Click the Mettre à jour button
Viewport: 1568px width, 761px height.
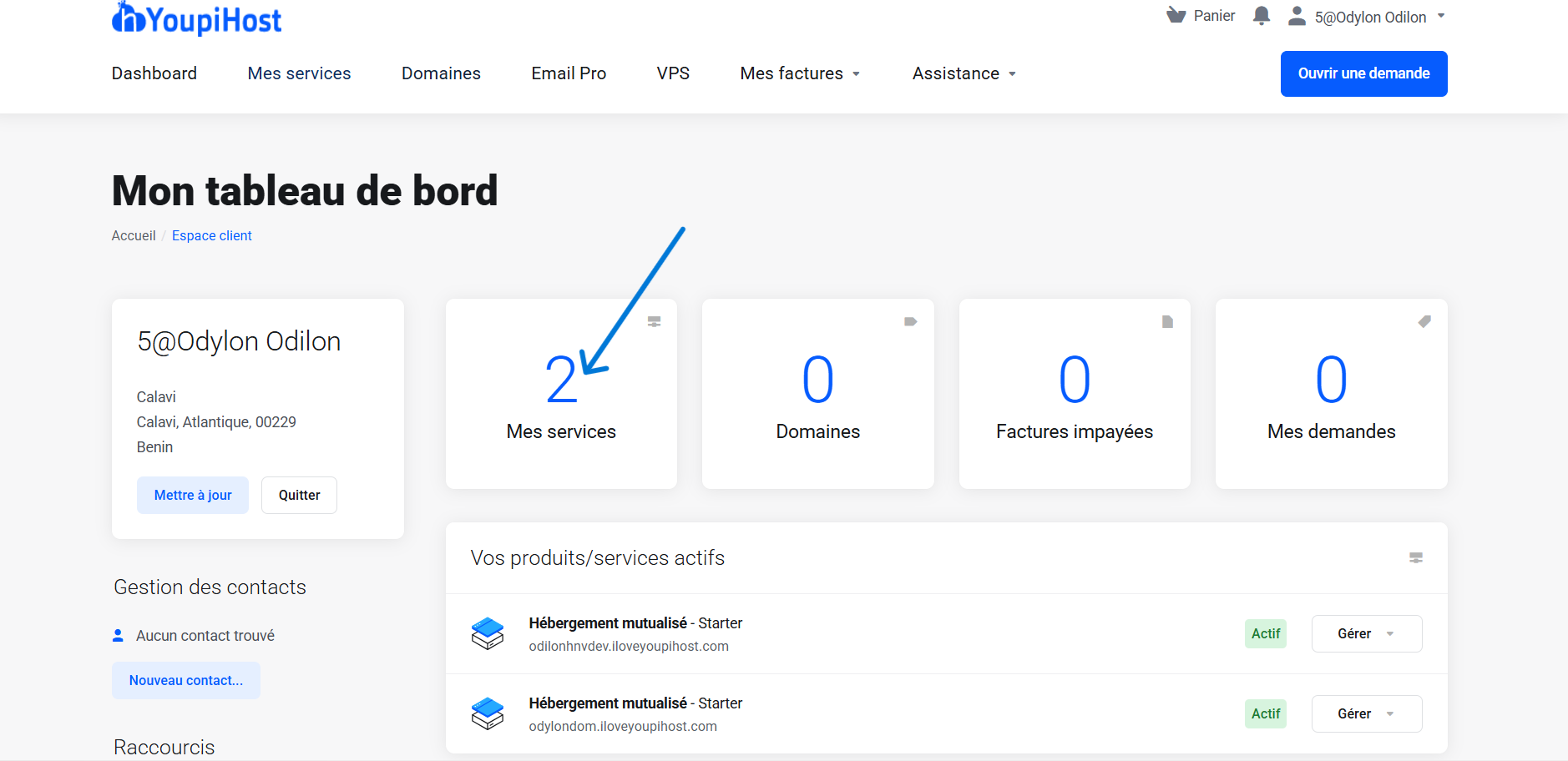193,495
